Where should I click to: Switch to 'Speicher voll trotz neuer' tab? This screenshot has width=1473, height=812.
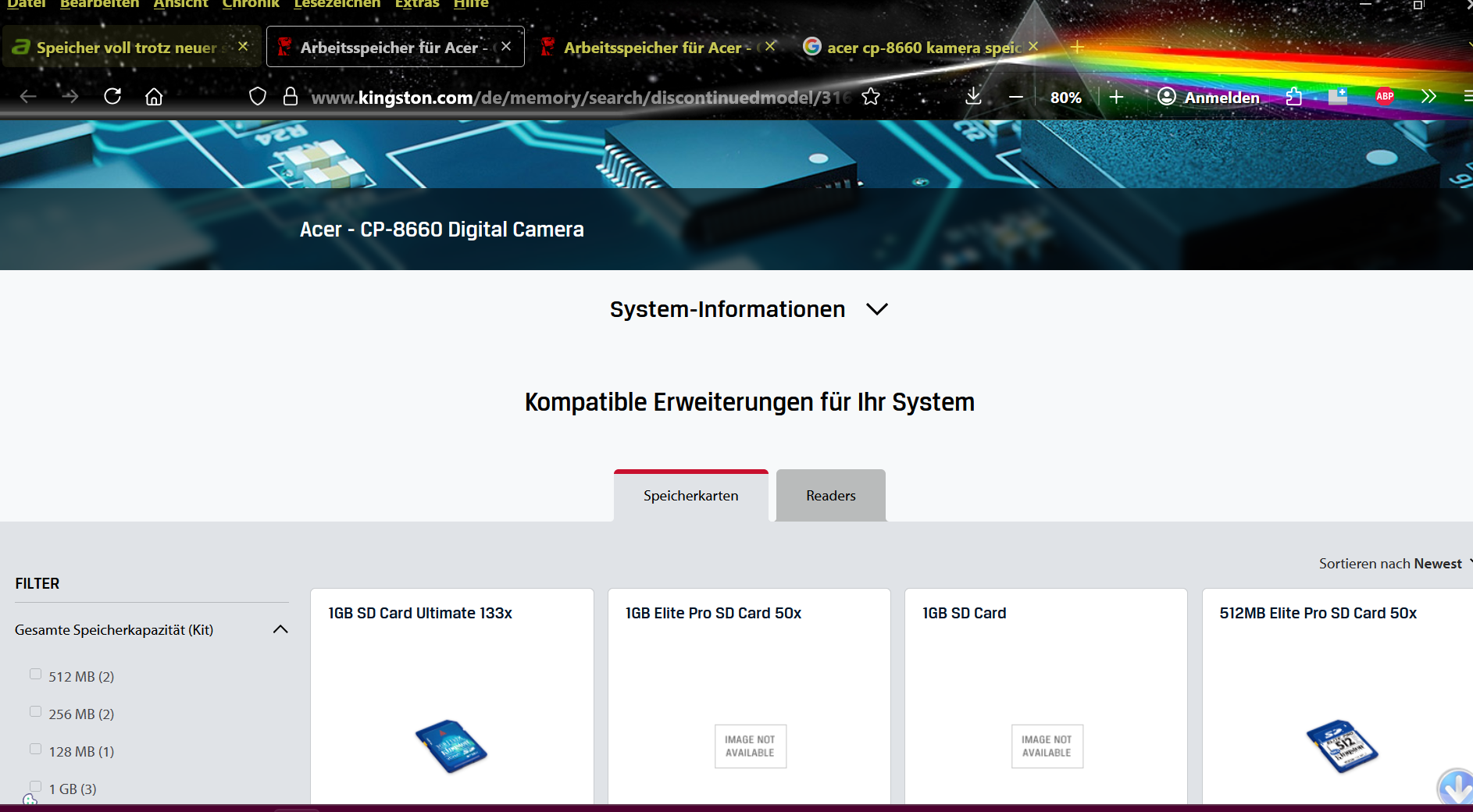pyautogui.click(x=125, y=47)
